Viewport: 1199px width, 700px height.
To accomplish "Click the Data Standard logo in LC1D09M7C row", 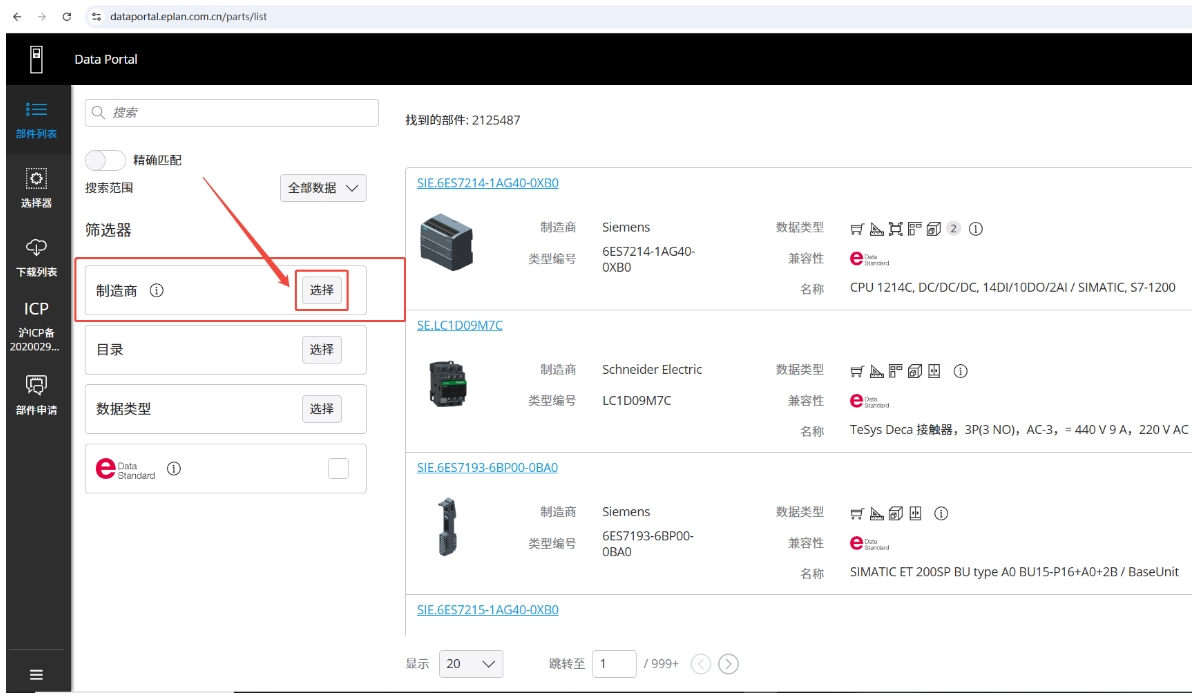I will click(869, 401).
